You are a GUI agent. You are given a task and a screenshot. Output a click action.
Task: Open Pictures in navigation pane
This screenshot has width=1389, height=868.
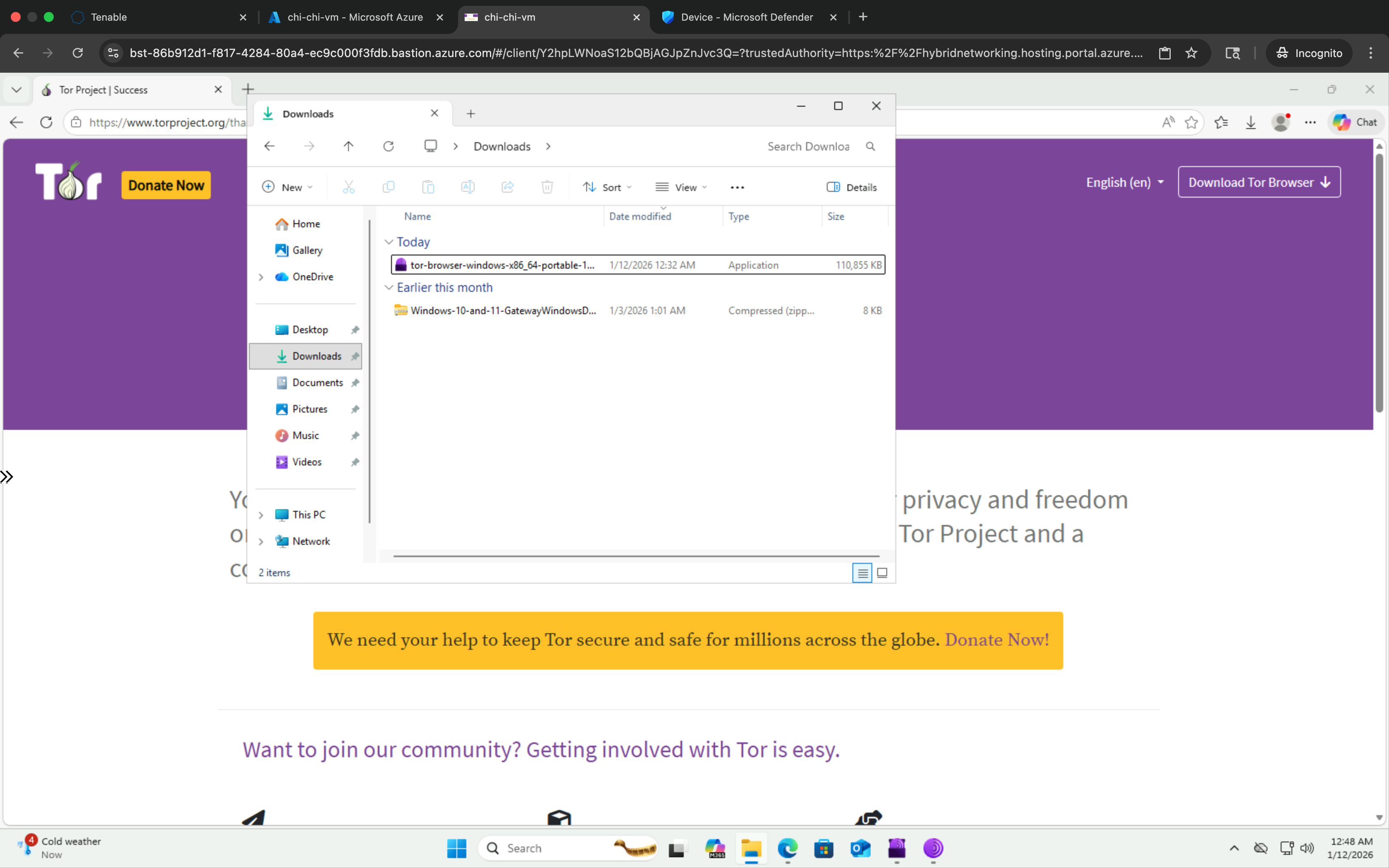tap(310, 409)
